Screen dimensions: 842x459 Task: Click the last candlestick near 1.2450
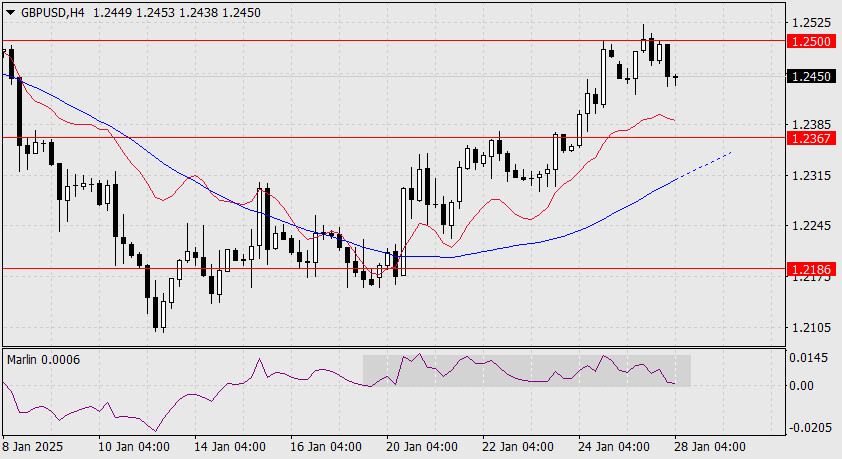pyautogui.click(x=677, y=77)
